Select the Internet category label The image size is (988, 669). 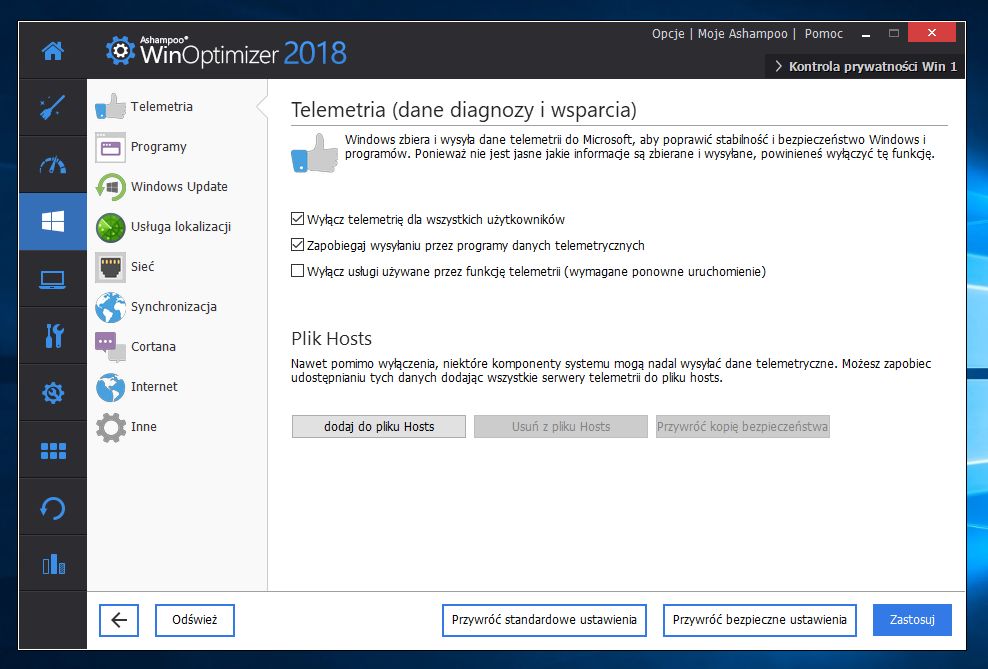pyautogui.click(x=154, y=387)
